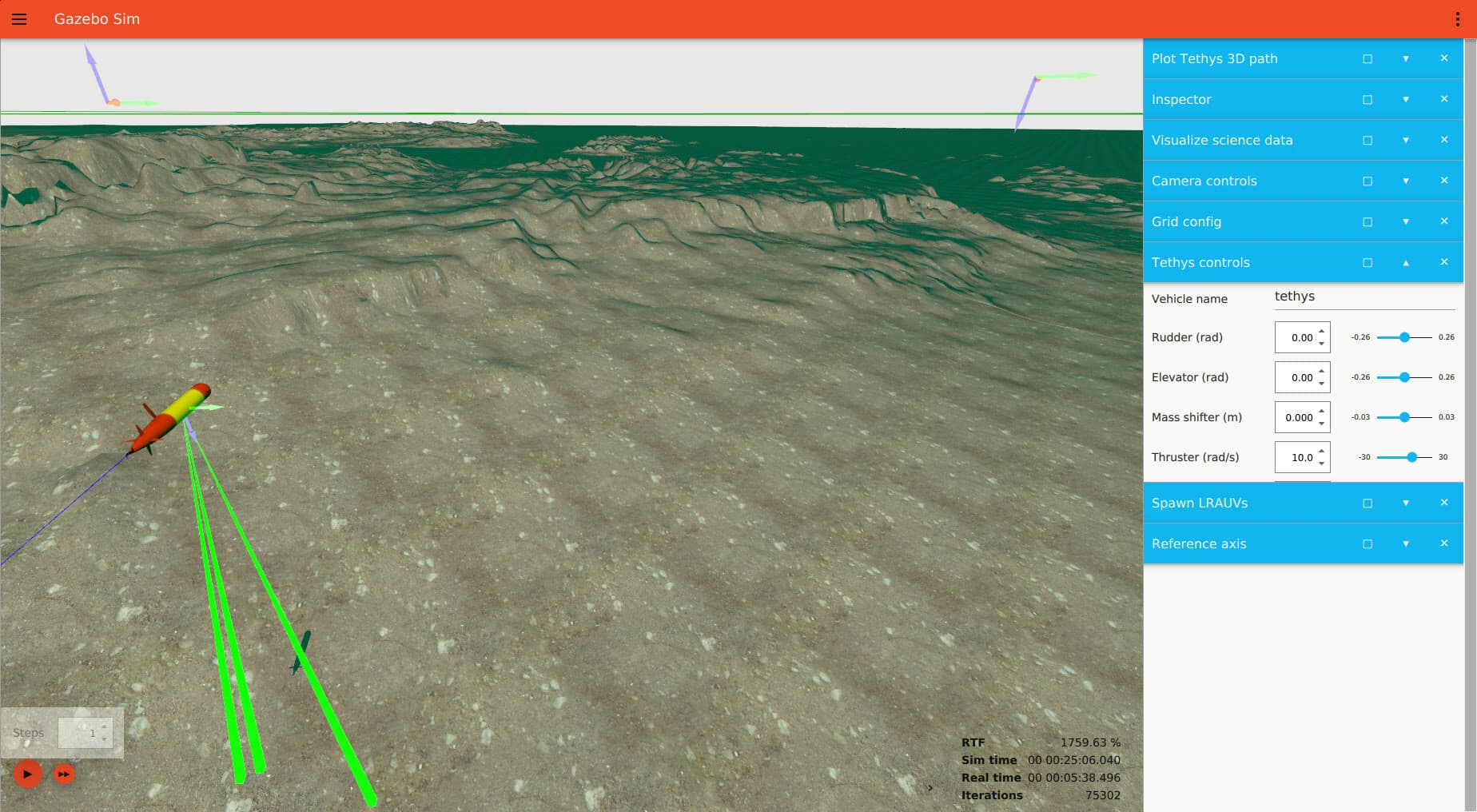1477x812 pixels.
Task: Close the Visualize science data panel
Action: coord(1444,140)
